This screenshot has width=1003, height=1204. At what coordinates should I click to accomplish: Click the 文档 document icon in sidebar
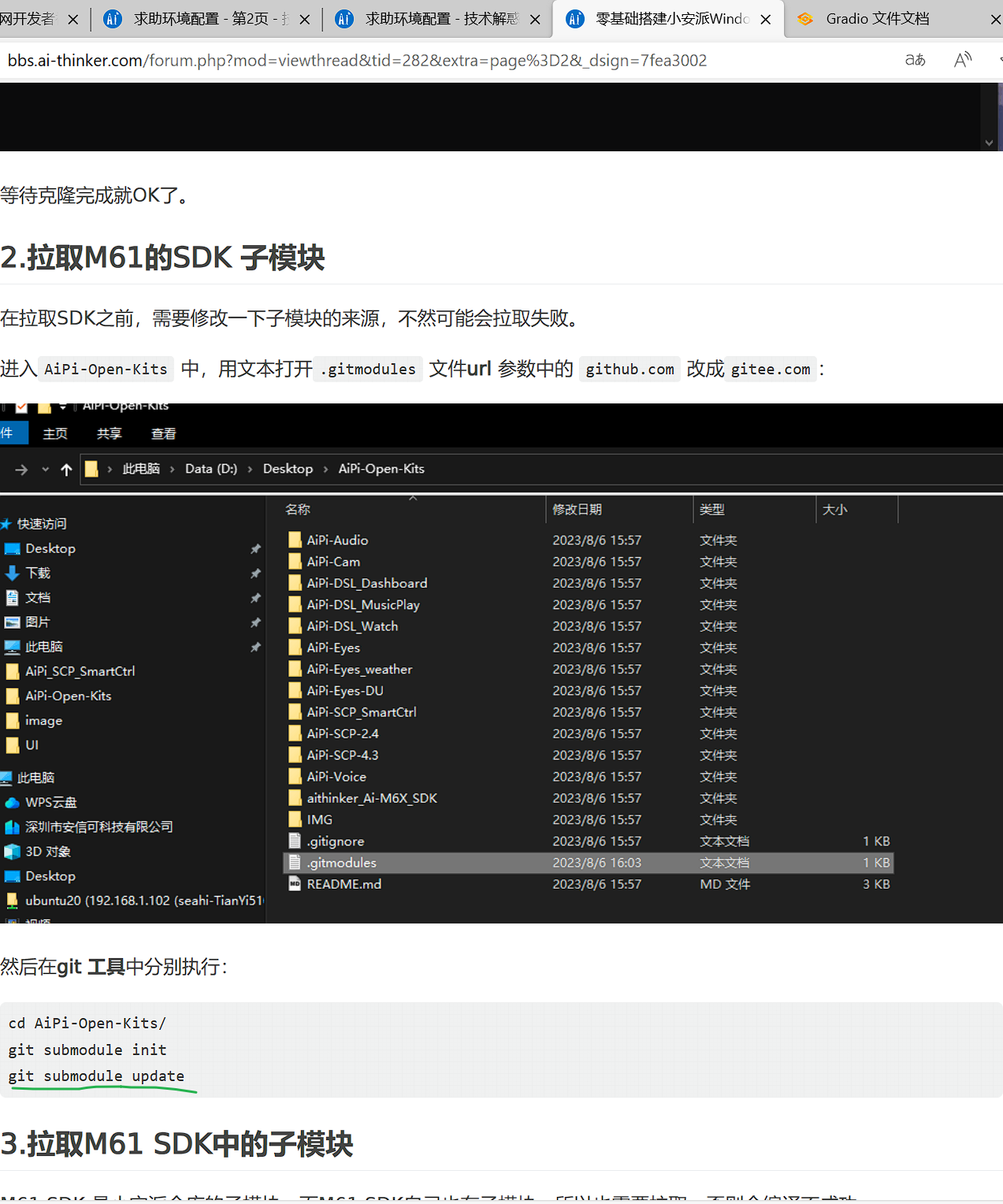[13, 597]
